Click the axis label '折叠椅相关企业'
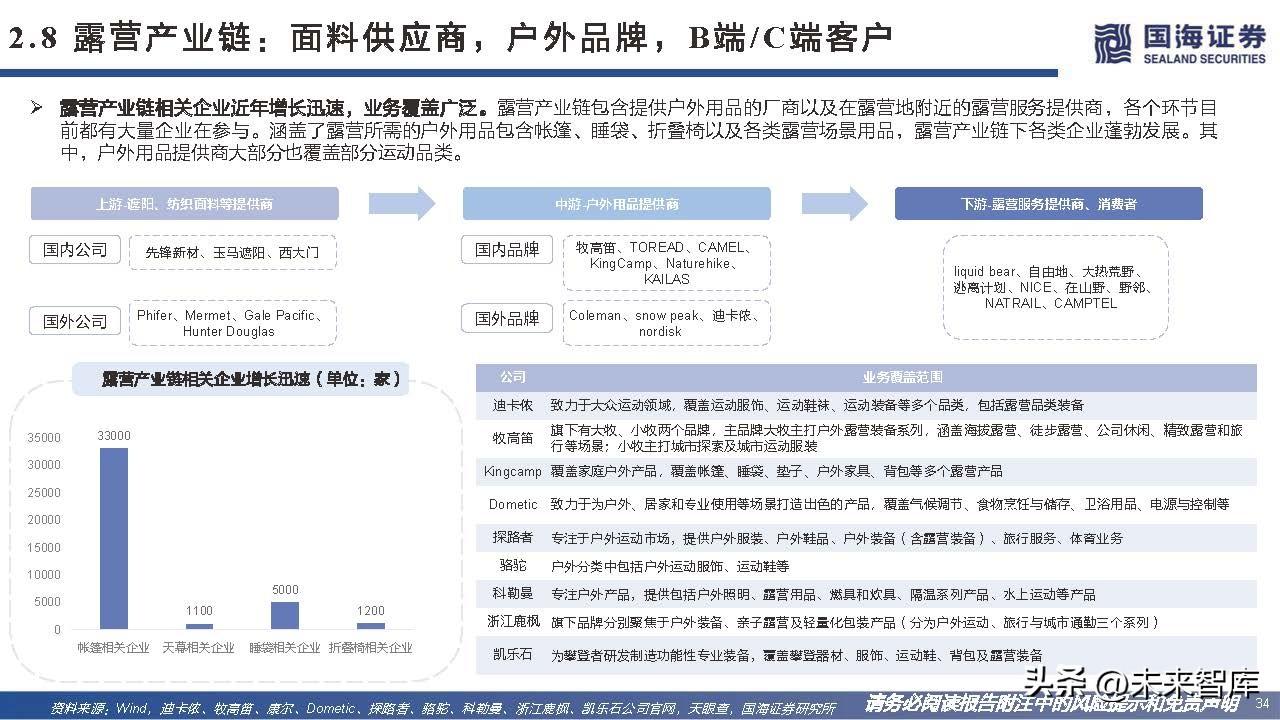This screenshot has width=1280, height=720. [x=371, y=648]
